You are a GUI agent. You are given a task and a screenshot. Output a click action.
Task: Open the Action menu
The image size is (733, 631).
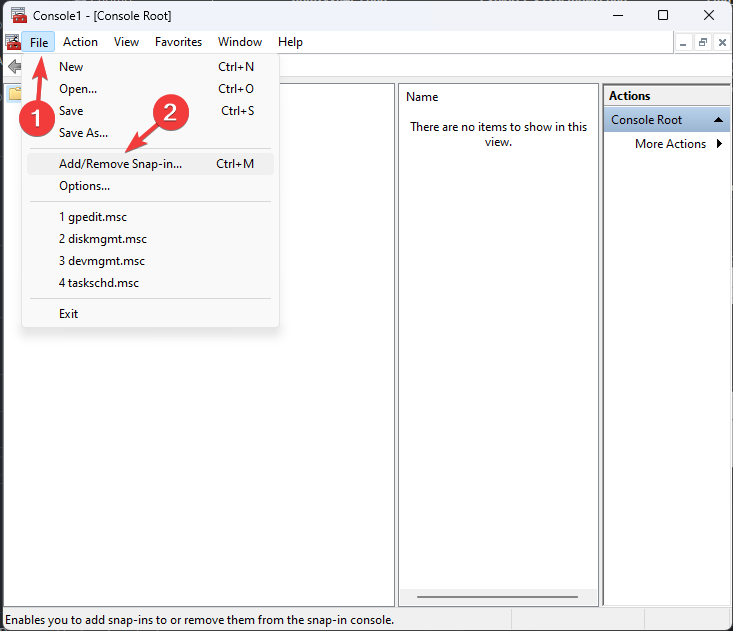click(x=80, y=42)
